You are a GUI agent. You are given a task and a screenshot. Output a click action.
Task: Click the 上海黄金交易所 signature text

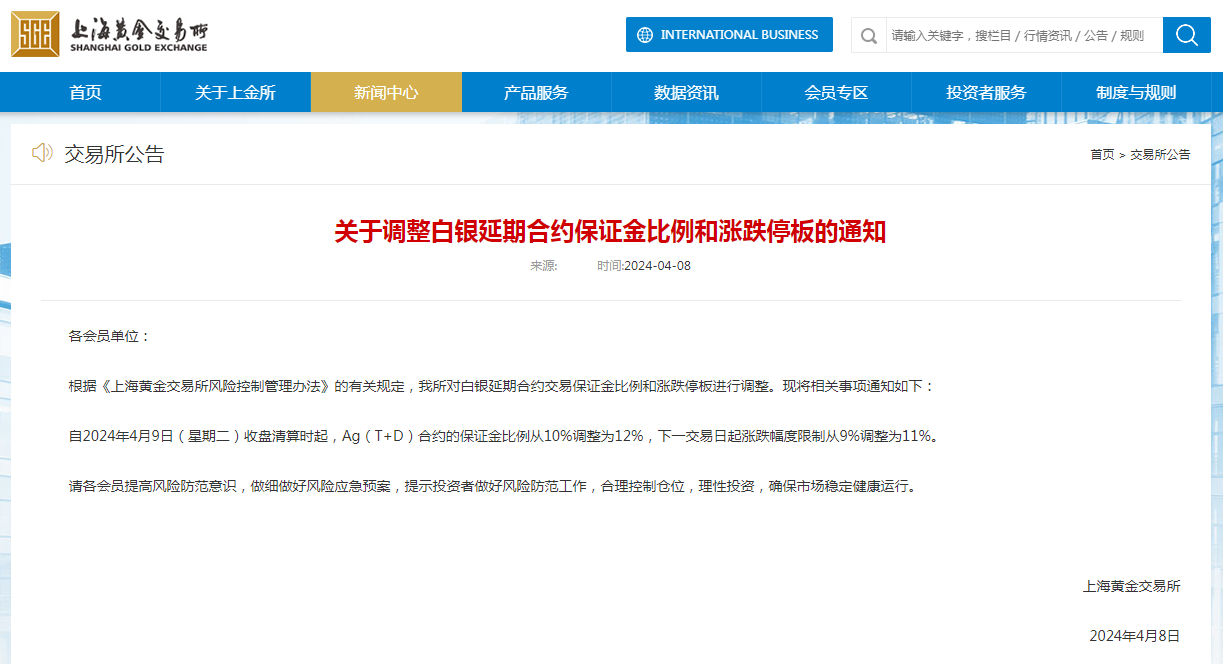(x=1131, y=586)
